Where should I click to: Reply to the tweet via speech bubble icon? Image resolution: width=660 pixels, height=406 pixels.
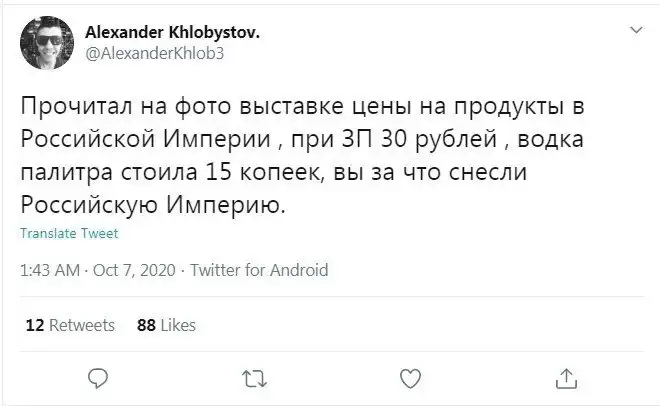[96, 378]
